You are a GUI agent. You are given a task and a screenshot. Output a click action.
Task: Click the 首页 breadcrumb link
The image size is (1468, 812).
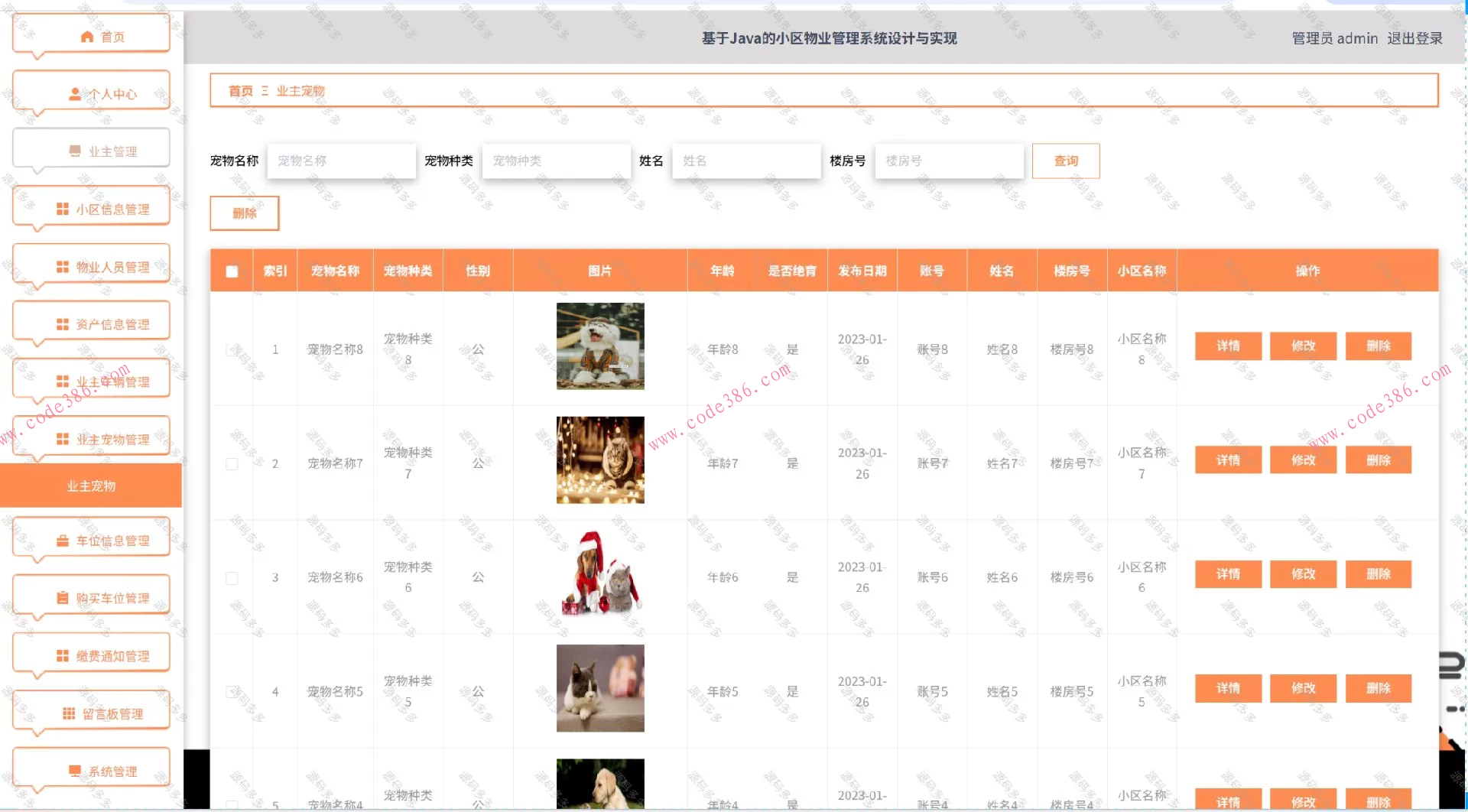point(241,91)
